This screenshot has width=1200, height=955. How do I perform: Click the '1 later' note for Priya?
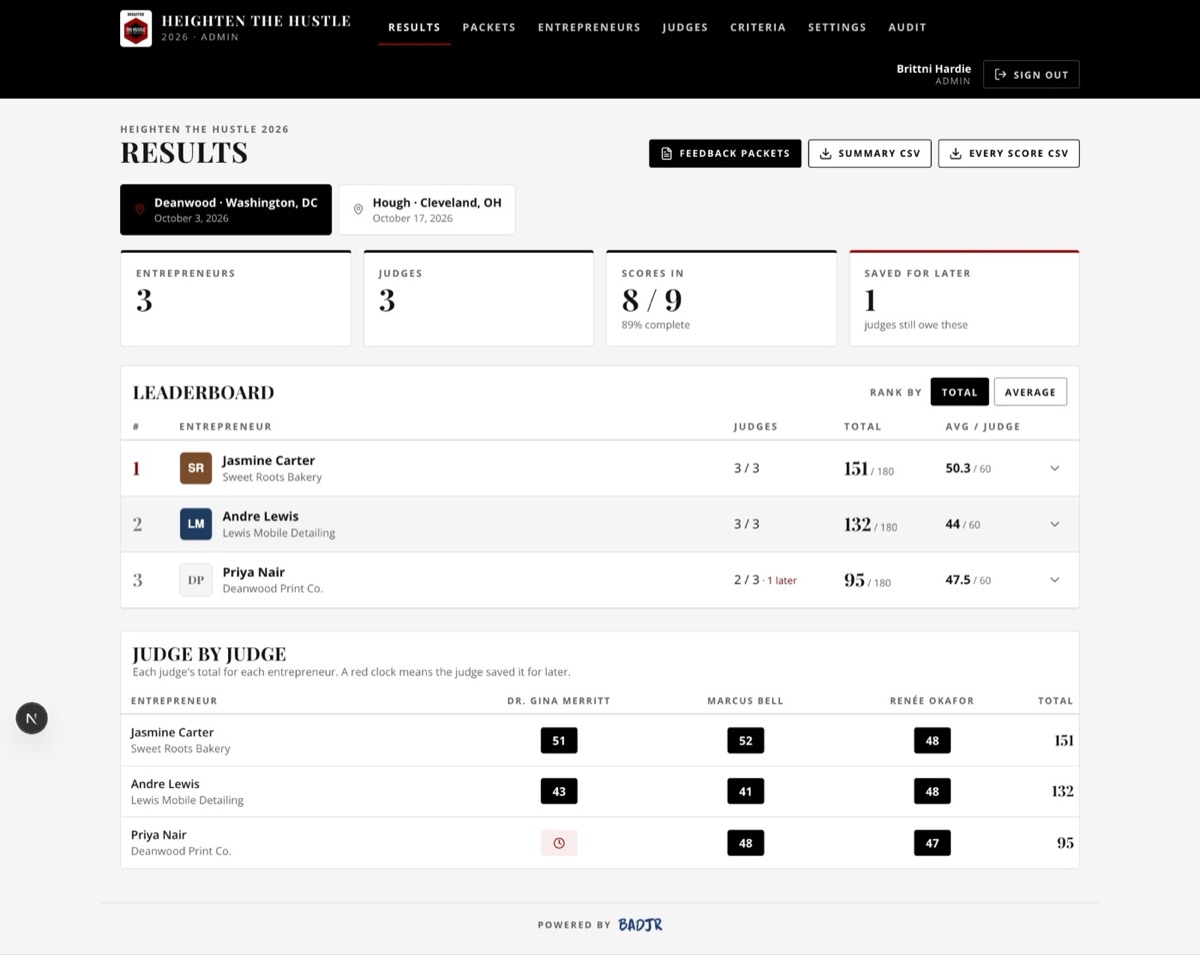pyautogui.click(x=783, y=581)
